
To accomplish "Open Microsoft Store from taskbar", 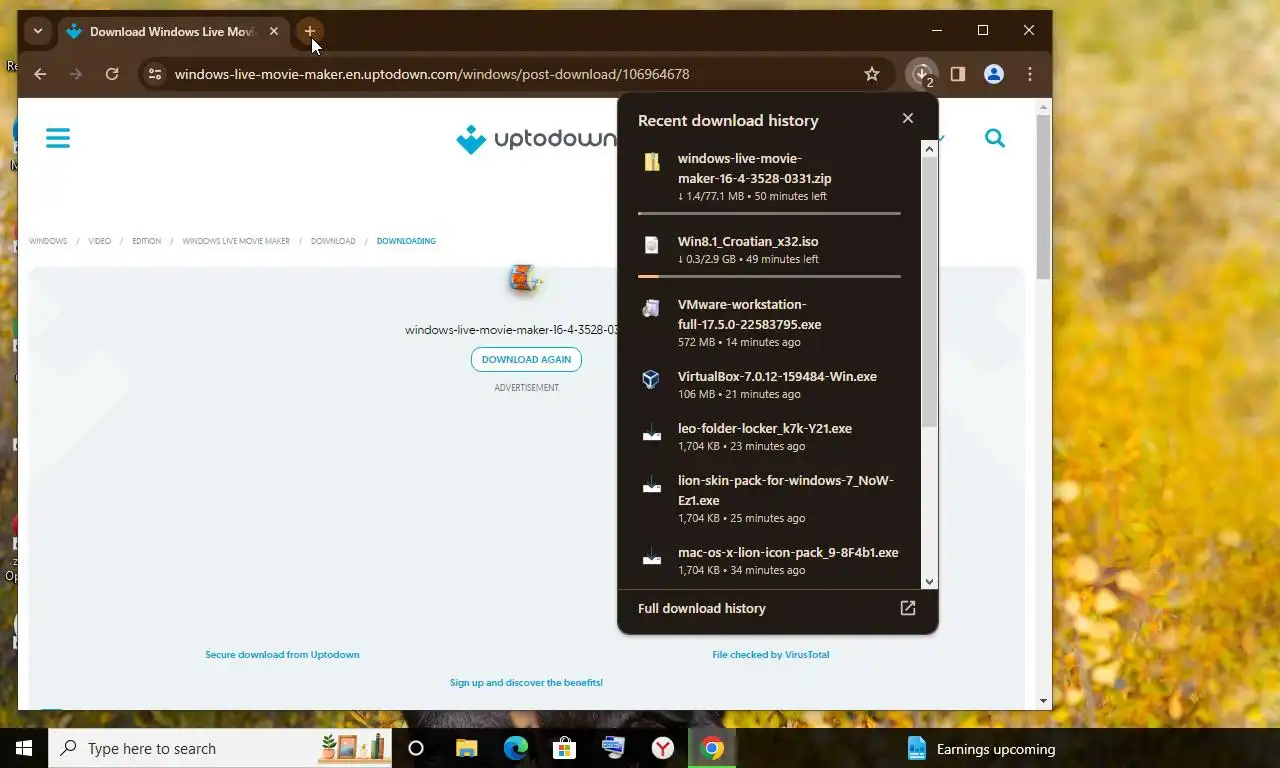I will (564, 748).
